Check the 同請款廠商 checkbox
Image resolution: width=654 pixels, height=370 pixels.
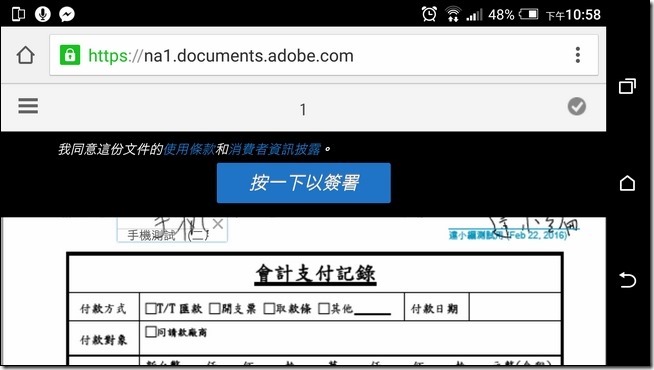tap(151, 332)
